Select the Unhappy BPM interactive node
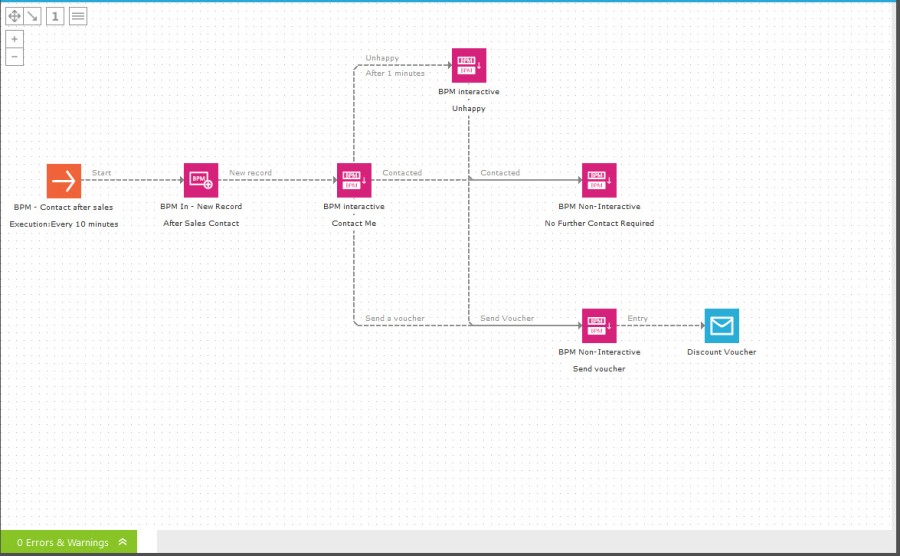The image size is (900, 556). (468, 65)
